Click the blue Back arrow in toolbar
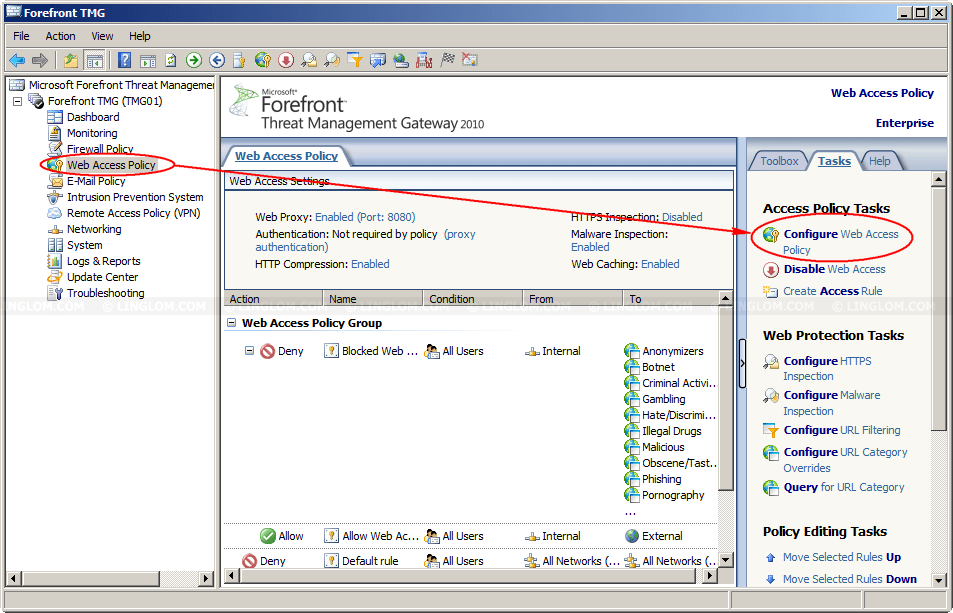Screen dimensions: 953x613 pos(17,60)
